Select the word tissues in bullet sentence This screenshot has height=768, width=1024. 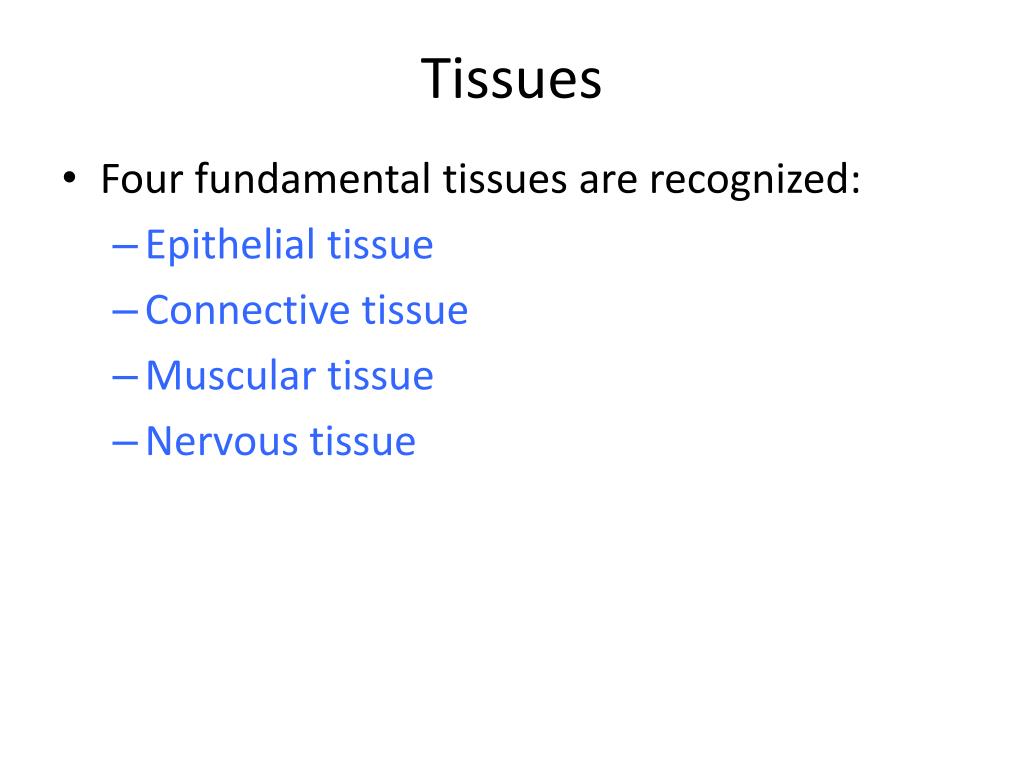(x=505, y=179)
